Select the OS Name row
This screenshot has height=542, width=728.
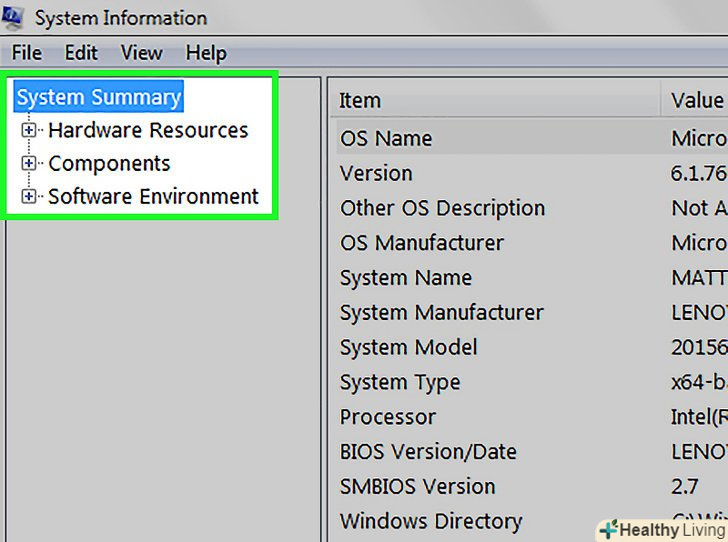[532, 138]
